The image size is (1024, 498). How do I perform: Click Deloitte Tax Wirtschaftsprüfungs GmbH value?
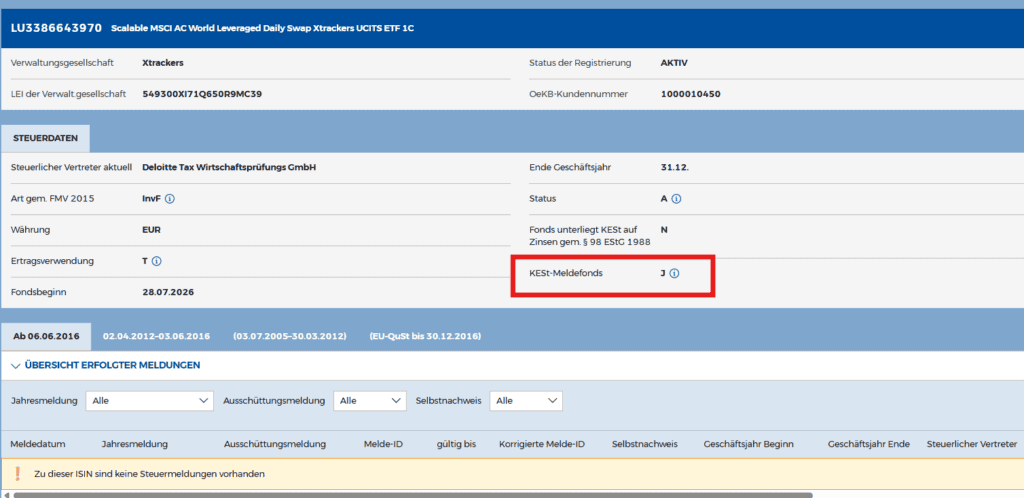pyautogui.click(x=229, y=167)
